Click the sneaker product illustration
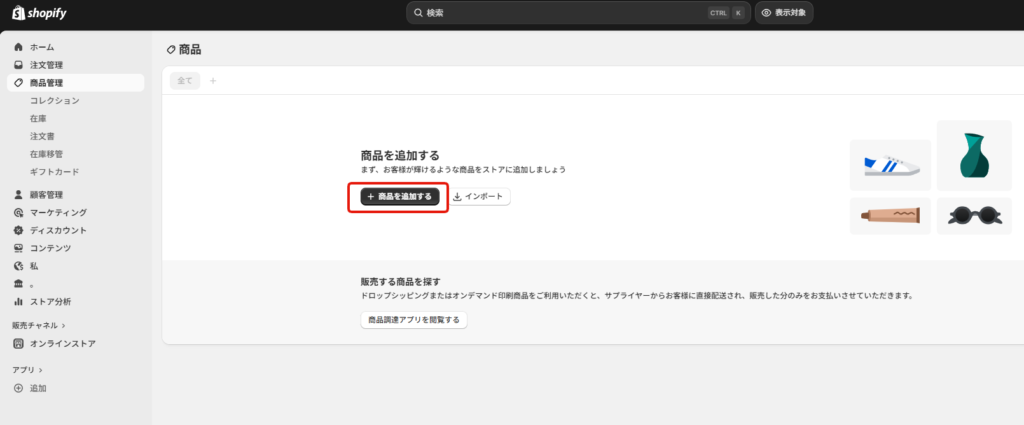 891,165
